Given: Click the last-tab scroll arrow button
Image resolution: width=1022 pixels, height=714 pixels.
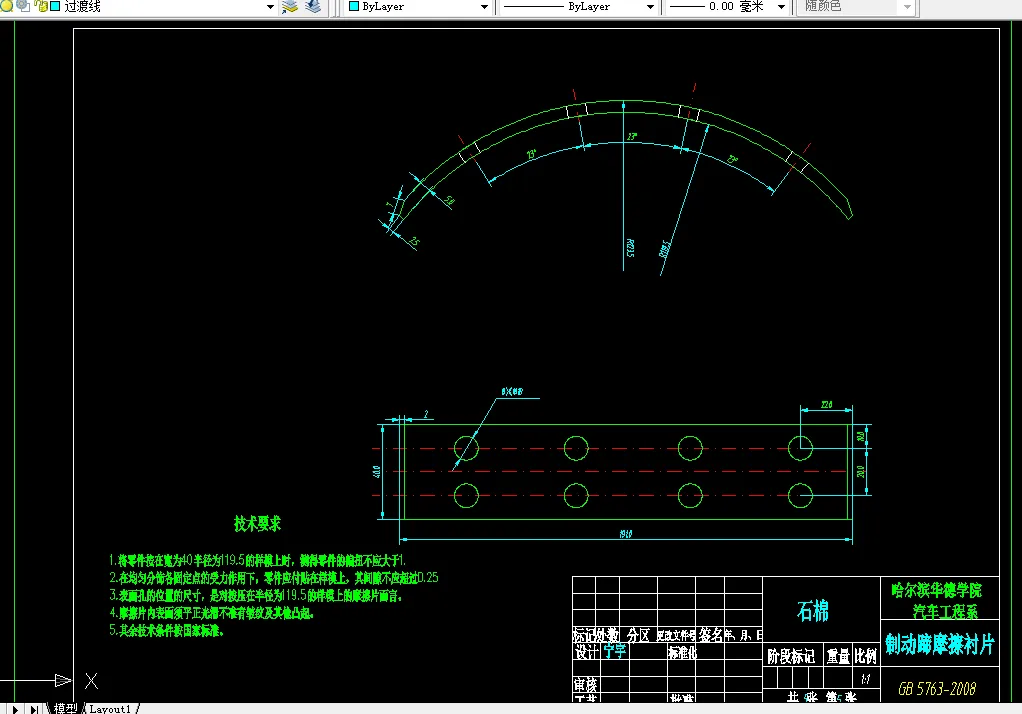Looking at the screenshot, I should [x=34, y=709].
